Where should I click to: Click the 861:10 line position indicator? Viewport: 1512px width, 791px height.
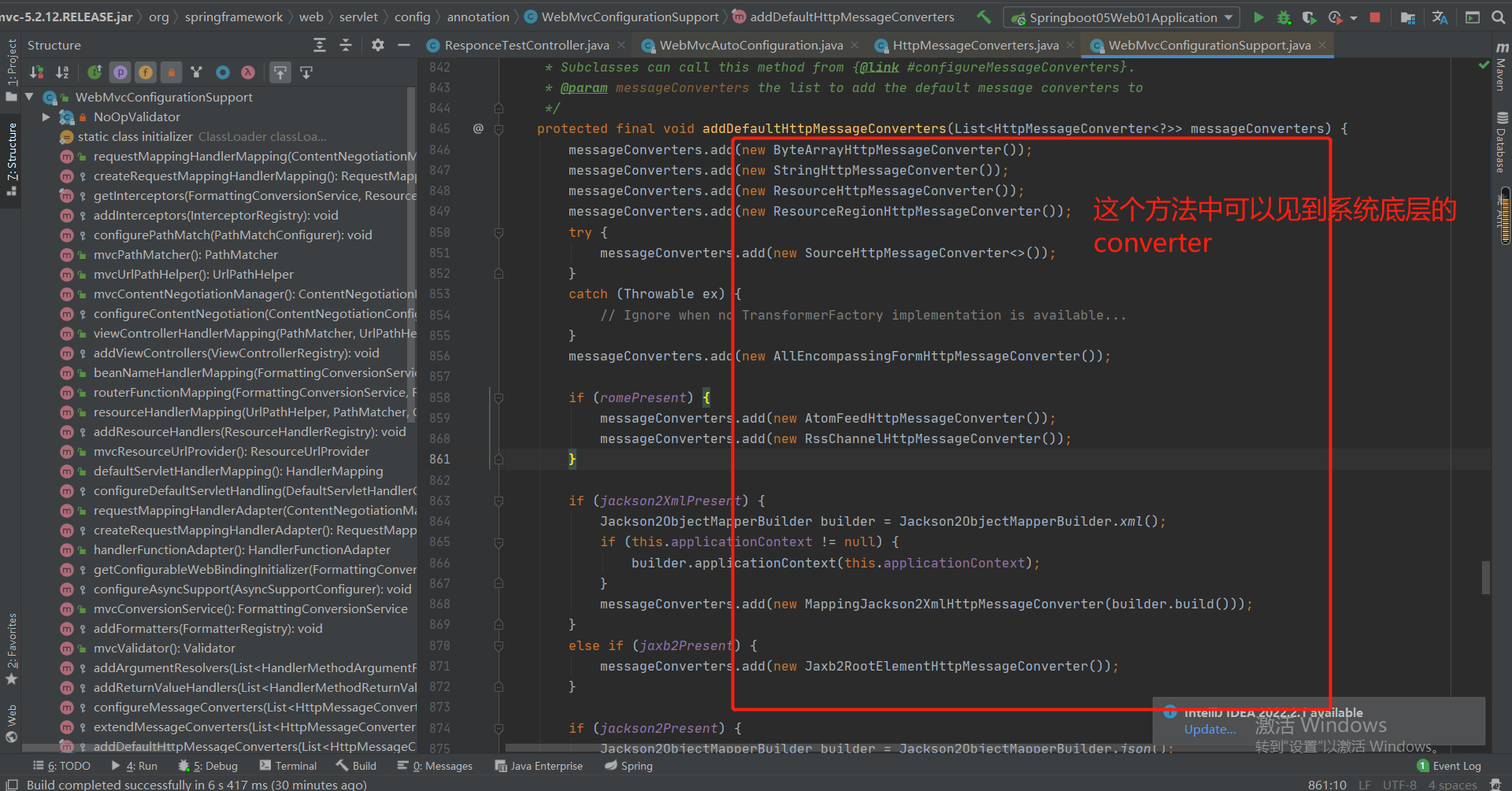[1327, 785]
